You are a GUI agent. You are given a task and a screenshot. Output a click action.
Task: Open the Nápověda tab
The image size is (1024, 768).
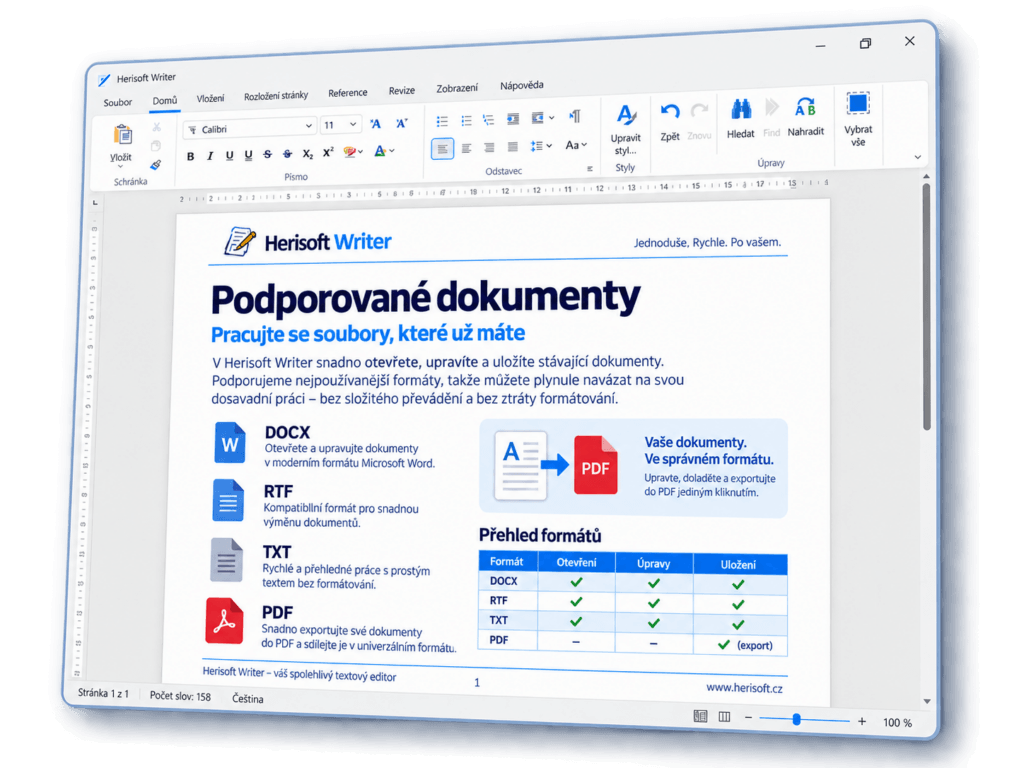pos(521,86)
